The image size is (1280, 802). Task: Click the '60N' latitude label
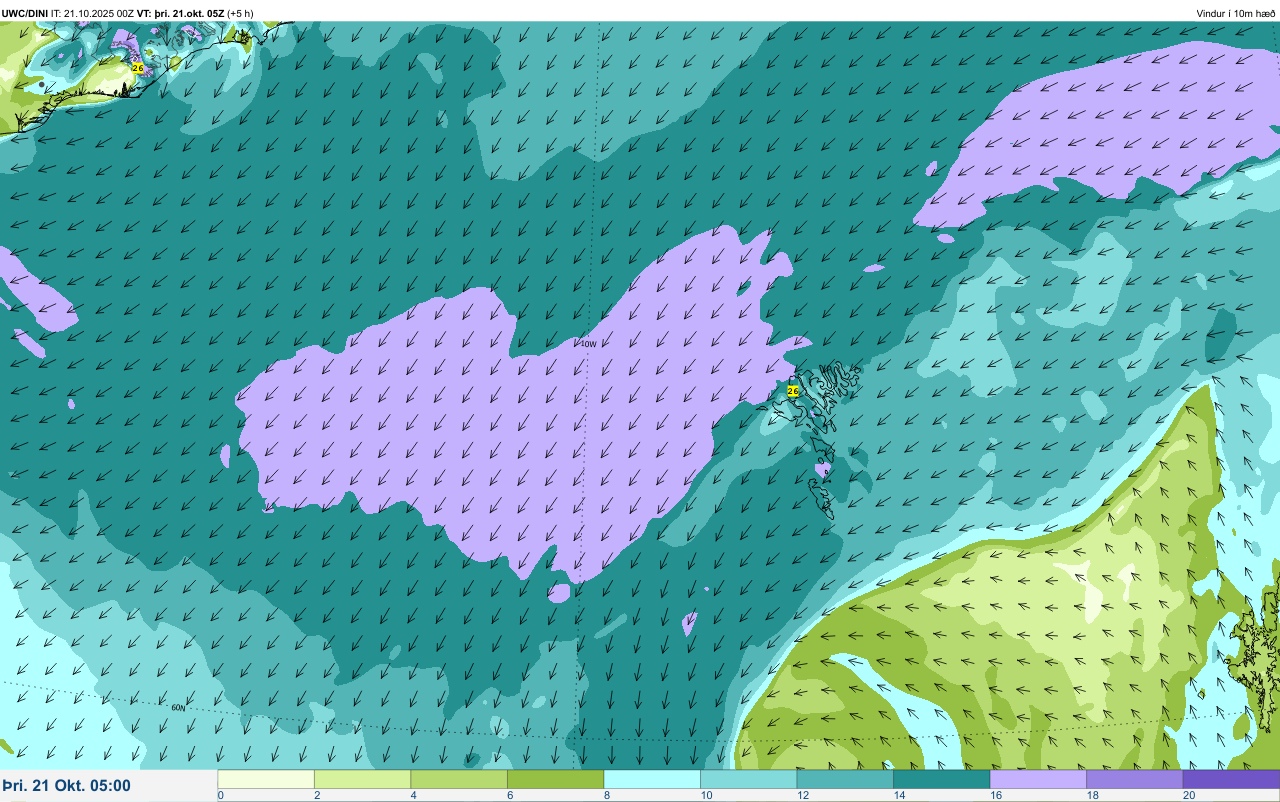179,708
